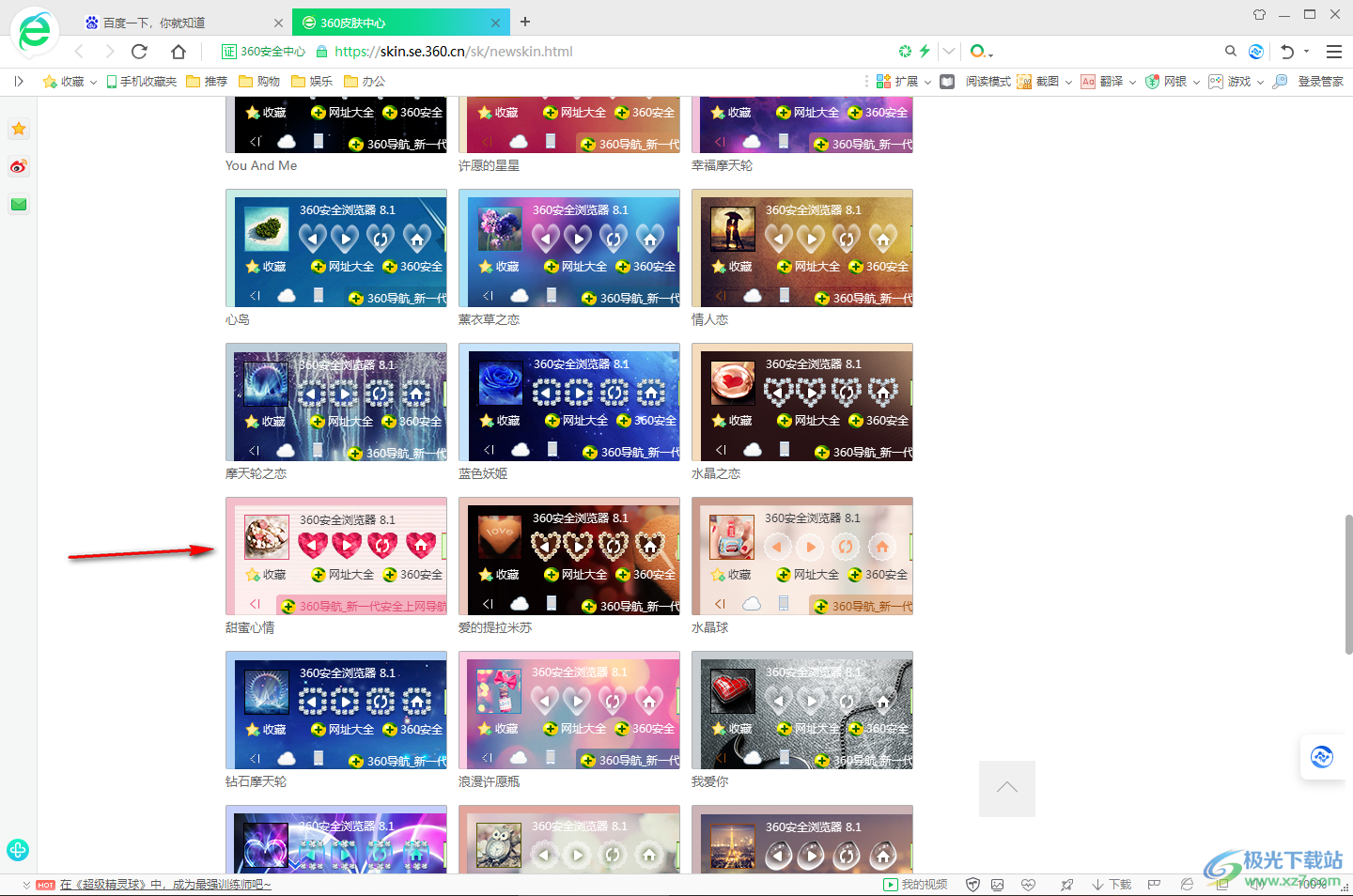The width and height of the screenshot is (1353, 896).
Task: Click the status bar heartbeat health icon
Action: pos(1028,885)
